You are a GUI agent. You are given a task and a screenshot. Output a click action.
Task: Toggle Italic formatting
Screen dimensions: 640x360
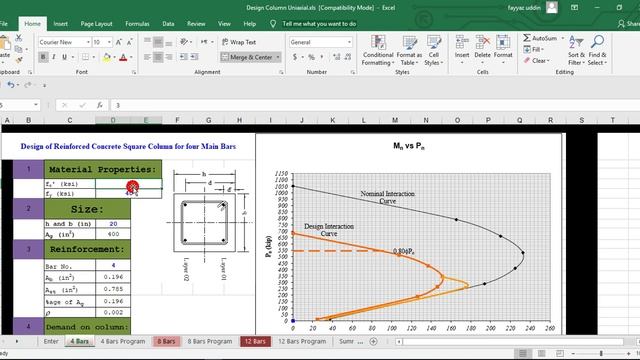coord(53,57)
